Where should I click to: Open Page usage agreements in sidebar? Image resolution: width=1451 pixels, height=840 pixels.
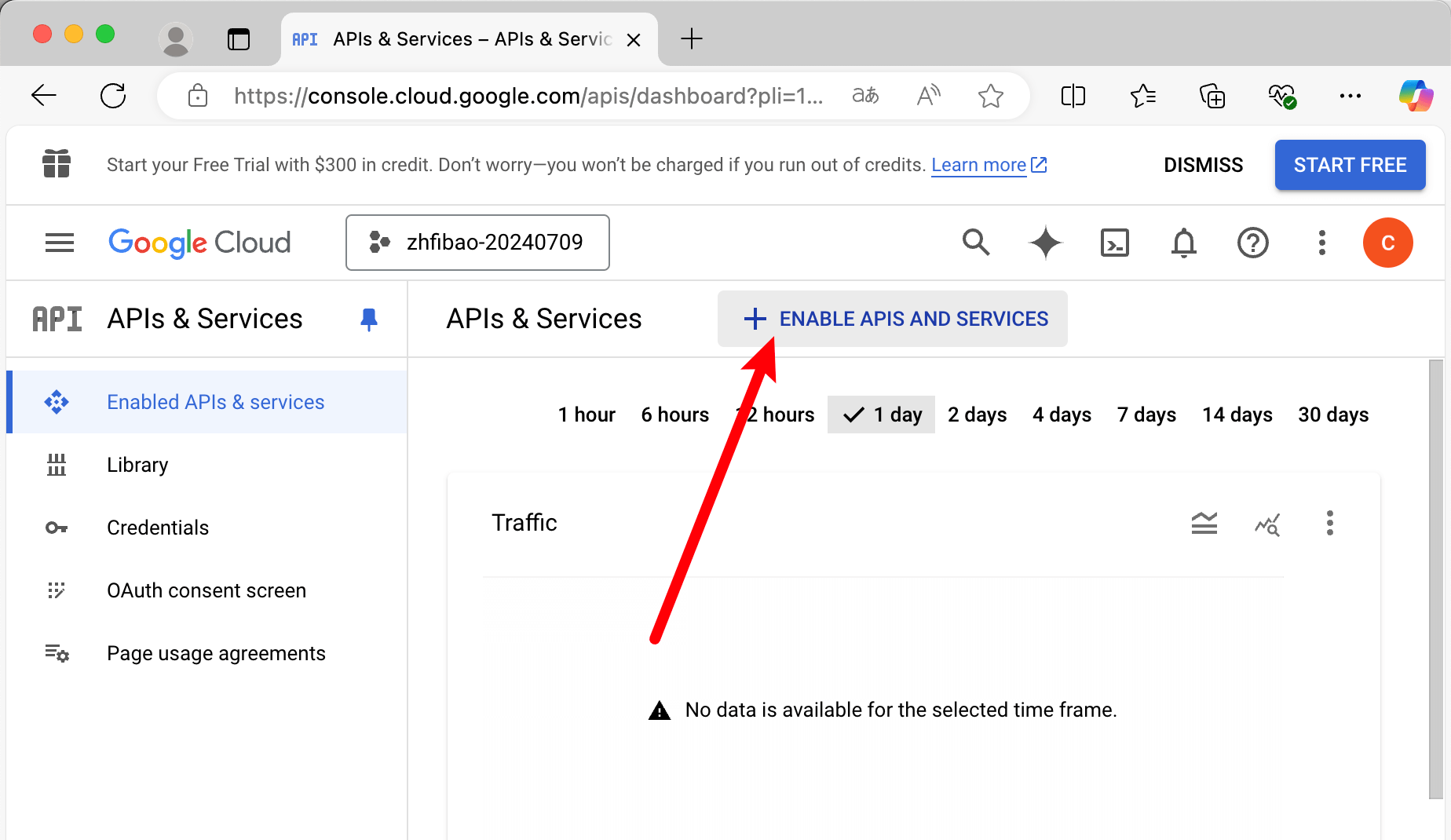pyautogui.click(x=207, y=653)
